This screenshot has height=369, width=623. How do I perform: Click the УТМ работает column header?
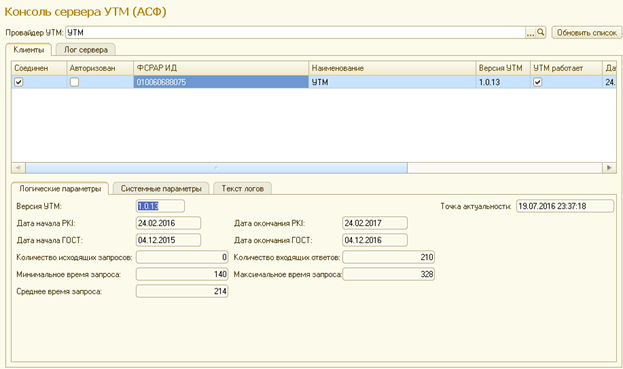click(566, 68)
